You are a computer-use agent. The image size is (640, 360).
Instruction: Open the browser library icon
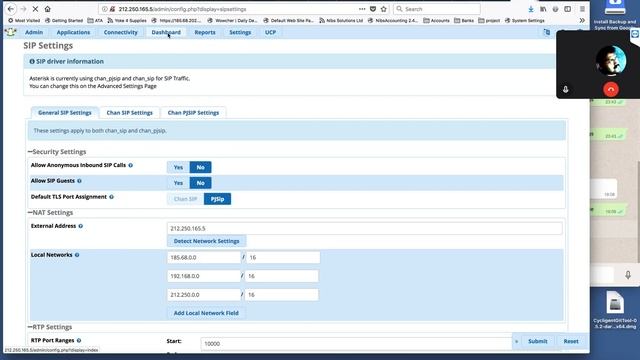543,9
